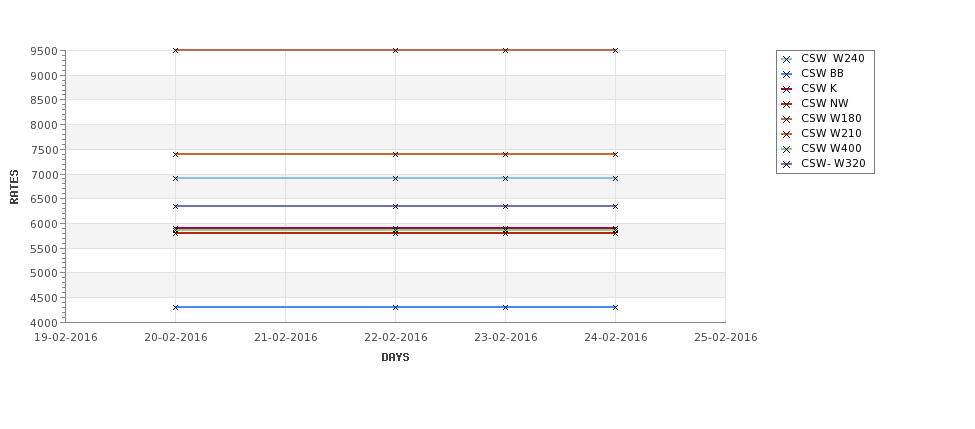Viewport: 975px width, 429px height.
Task: Click the CSW- W320 legend marker icon
Action: pos(787,164)
